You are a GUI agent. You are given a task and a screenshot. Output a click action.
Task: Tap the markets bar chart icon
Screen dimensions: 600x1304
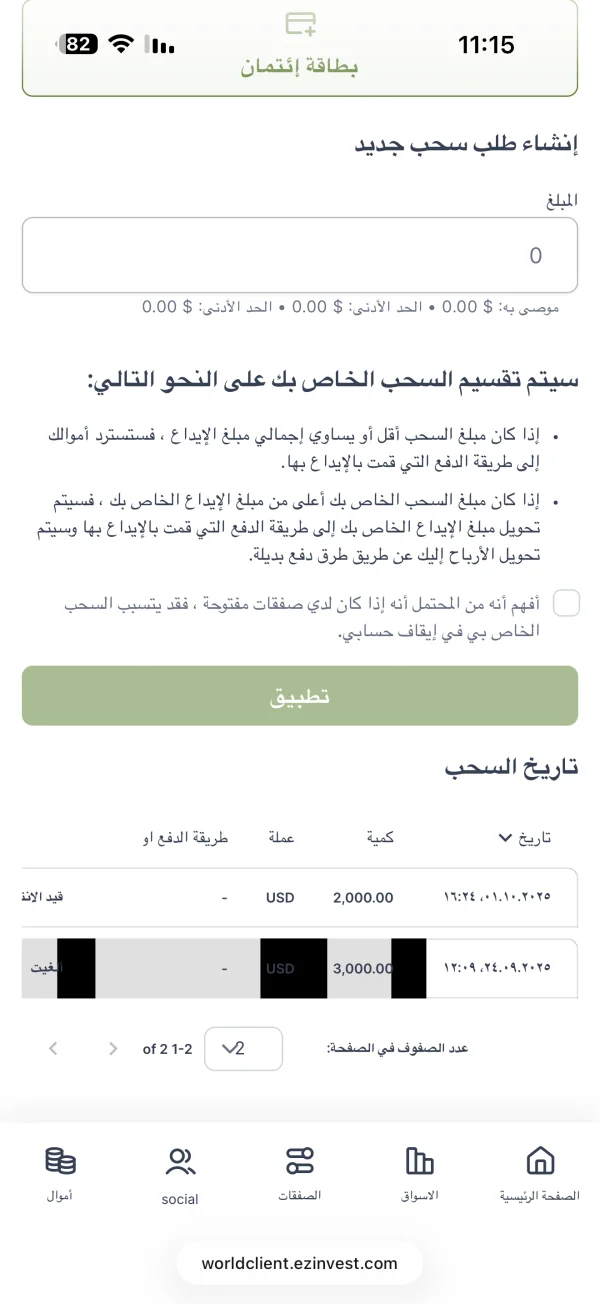420,1160
